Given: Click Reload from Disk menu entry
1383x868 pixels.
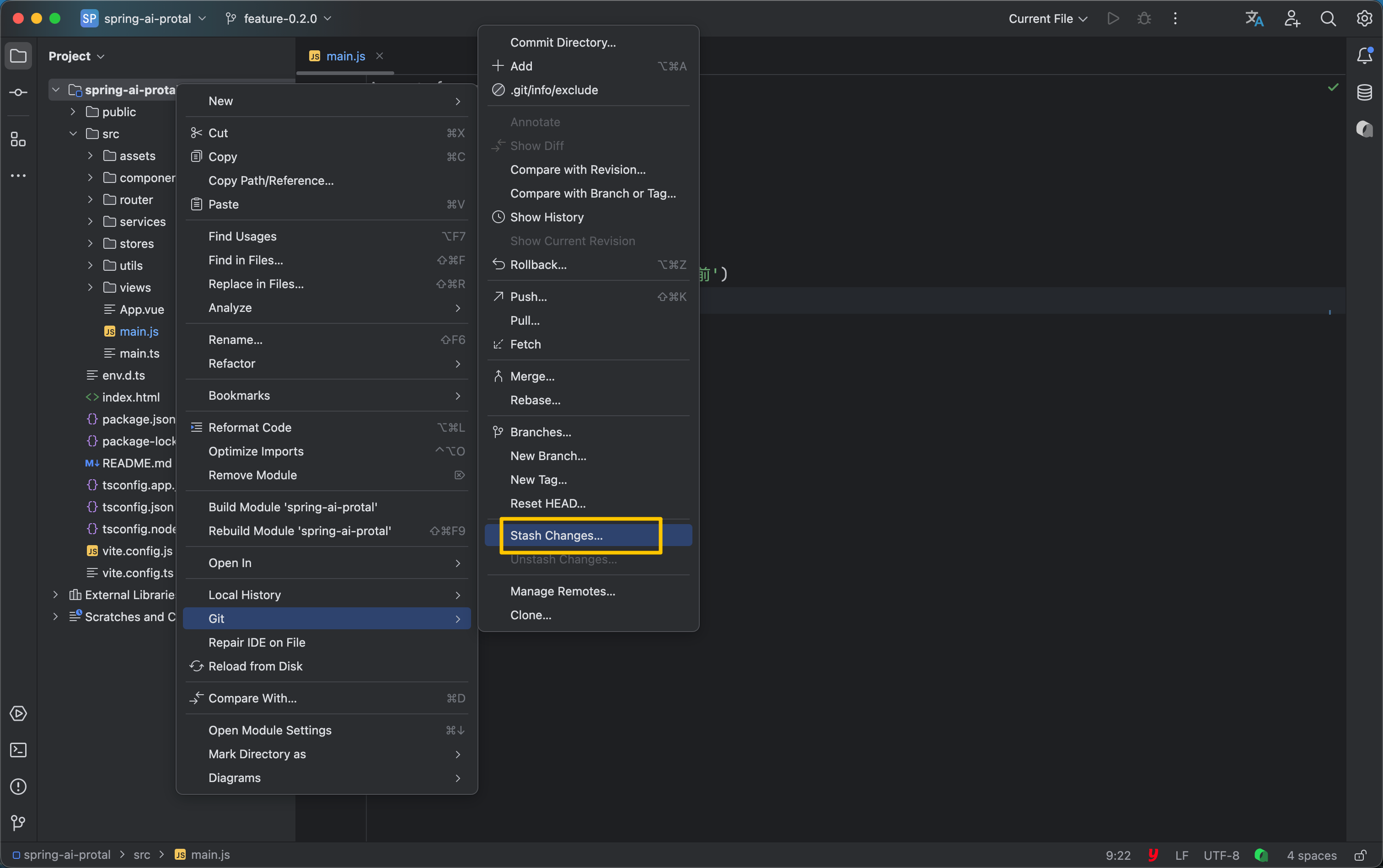Looking at the screenshot, I should pyautogui.click(x=255, y=666).
